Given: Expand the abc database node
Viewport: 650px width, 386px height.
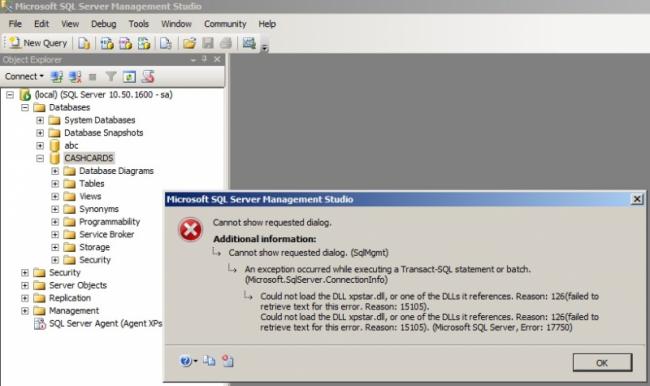Looking at the screenshot, I should coord(40,146).
